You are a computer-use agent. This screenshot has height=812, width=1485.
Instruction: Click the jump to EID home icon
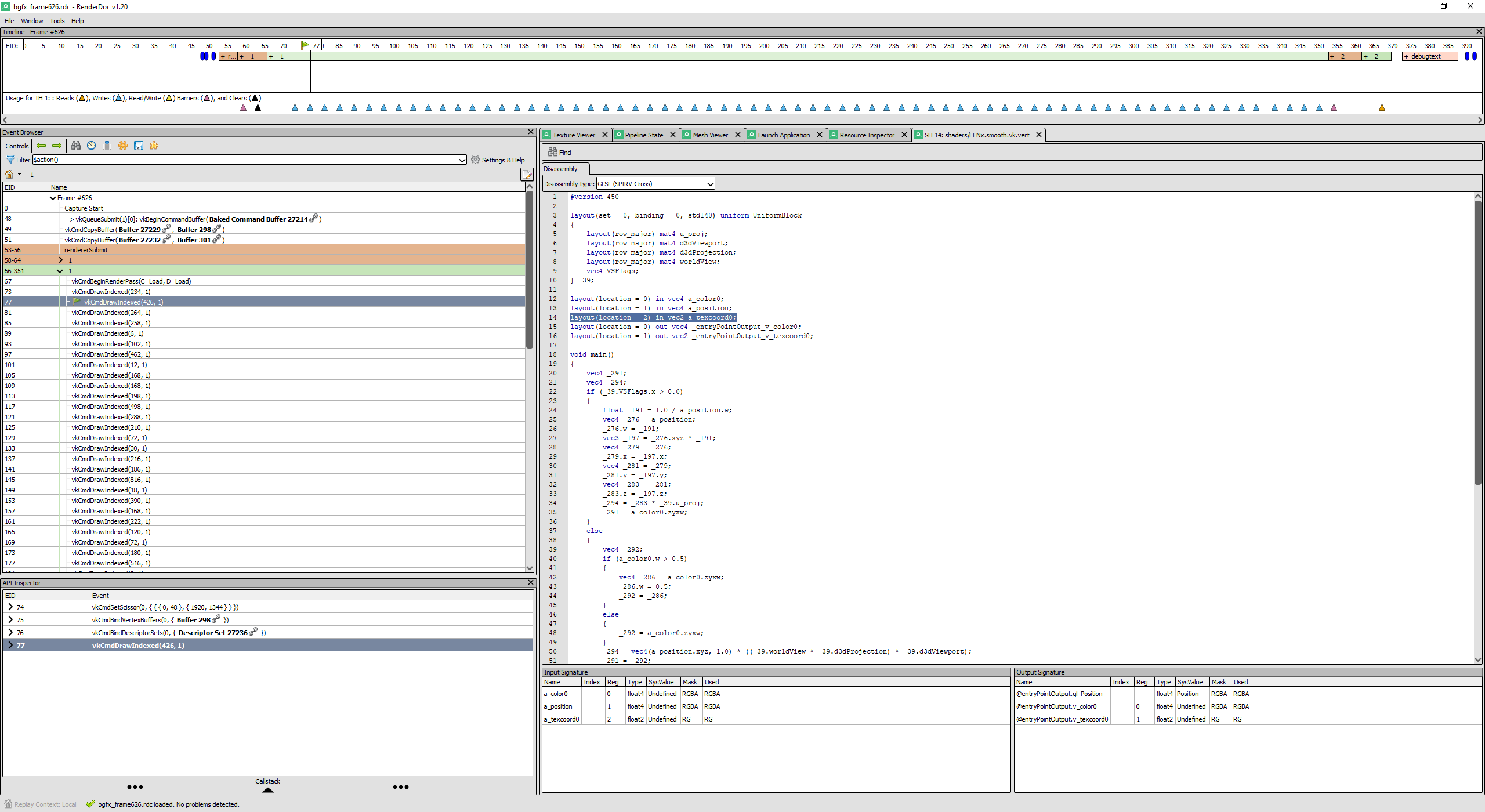point(9,174)
